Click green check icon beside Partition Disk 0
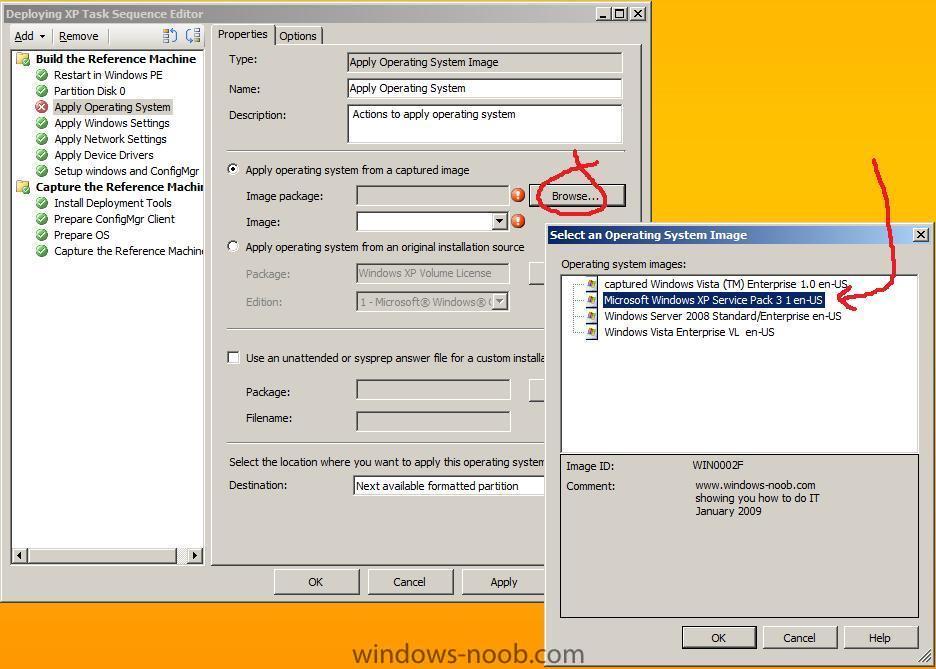The width and height of the screenshot is (936, 669). [42, 91]
